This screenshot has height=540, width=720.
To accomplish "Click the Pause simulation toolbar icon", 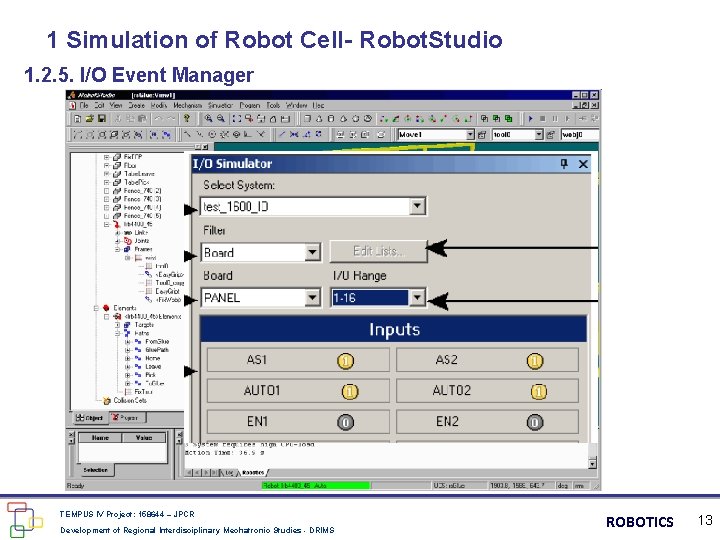I will [555, 118].
